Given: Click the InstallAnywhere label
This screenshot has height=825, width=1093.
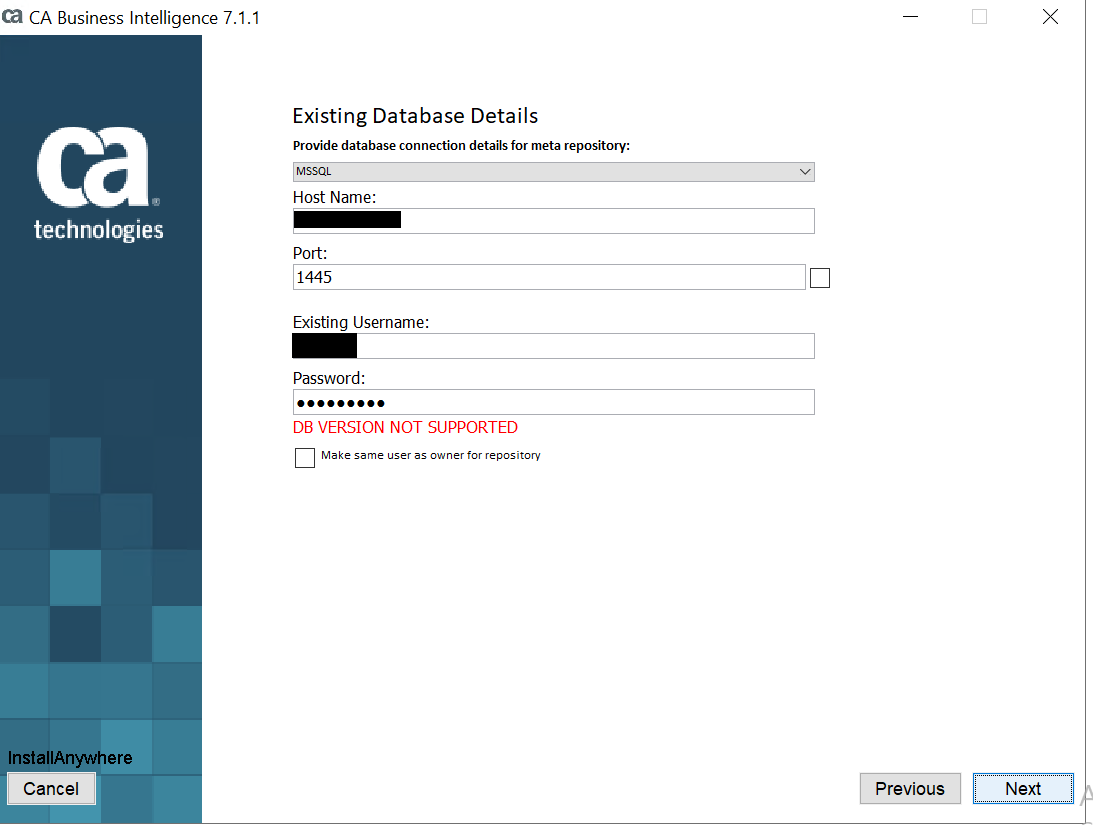Looking at the screenshot, I should pos(70,757).
